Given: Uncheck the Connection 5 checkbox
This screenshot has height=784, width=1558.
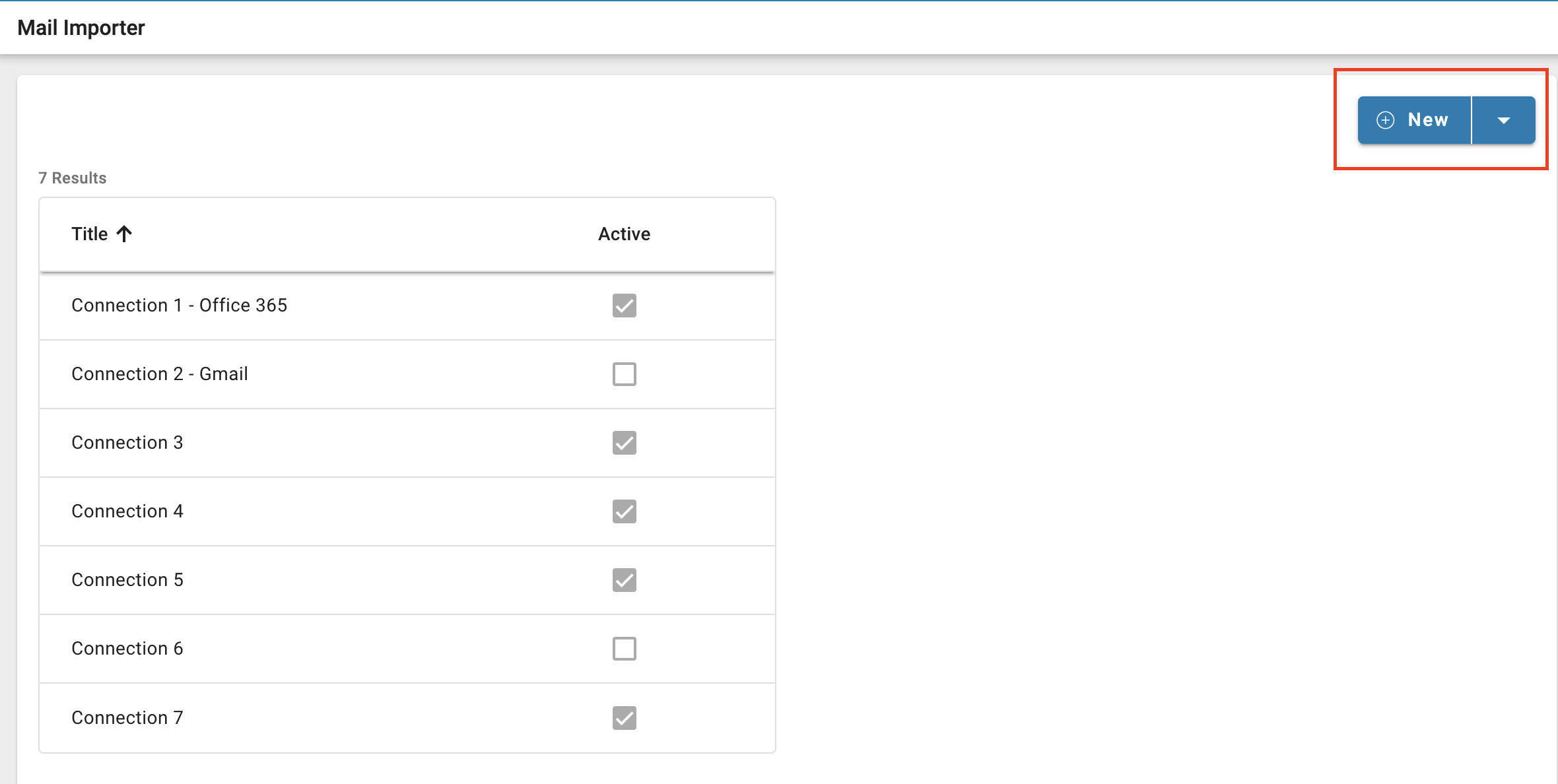Looking at the screenshot, I should tap(623, 579).
